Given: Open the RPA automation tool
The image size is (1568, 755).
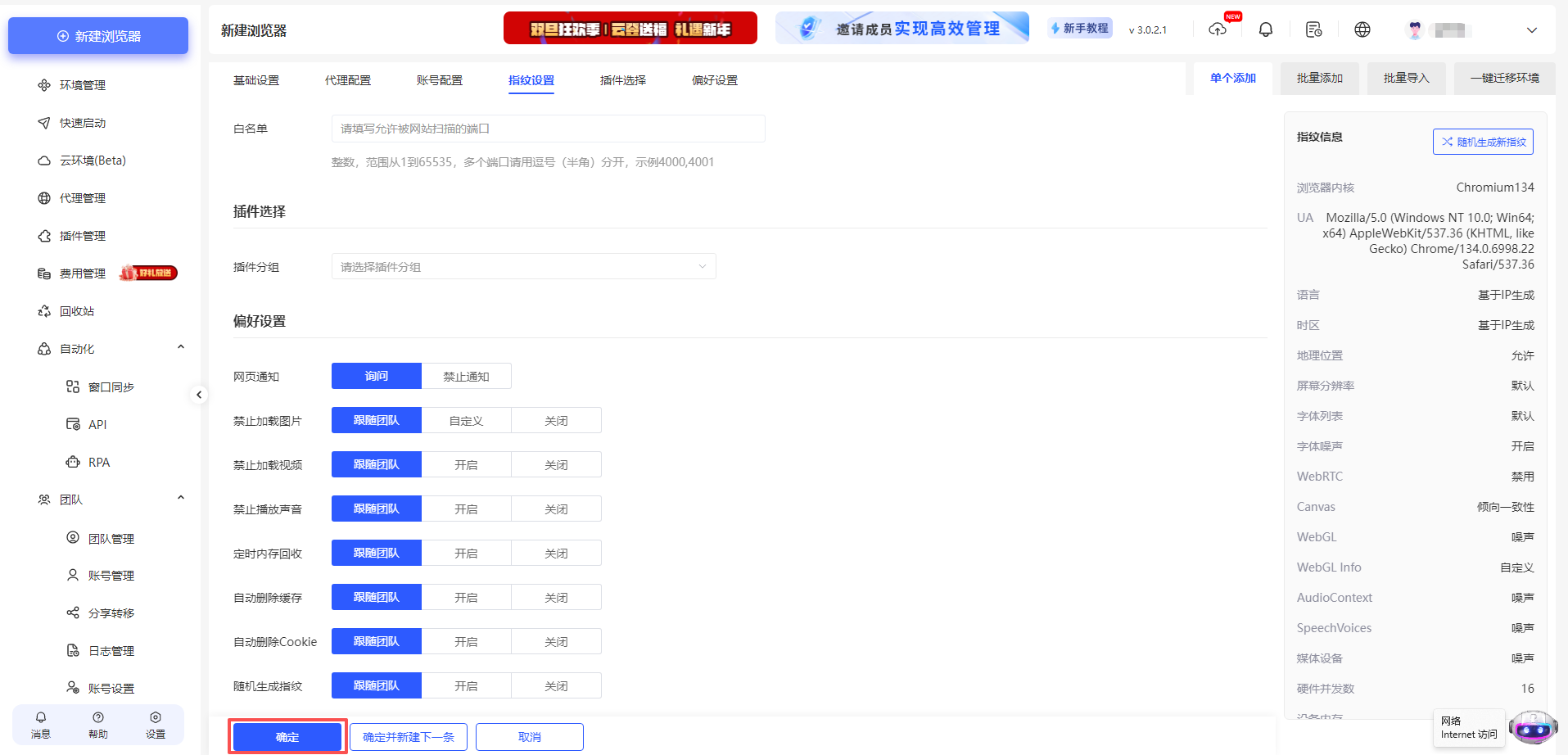Looking at the screenshot, I should pyautogui.click(x=98, y=462).
